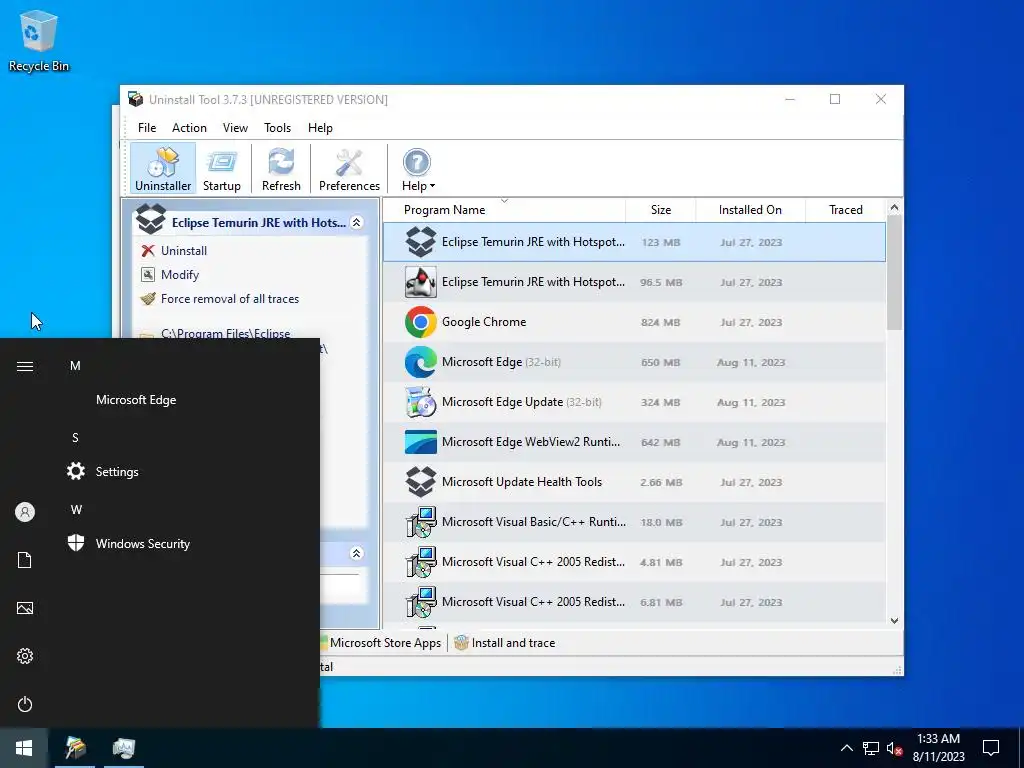Open the File menu
This screenshot has height=768, width=1024.
[x=147, y=128]
